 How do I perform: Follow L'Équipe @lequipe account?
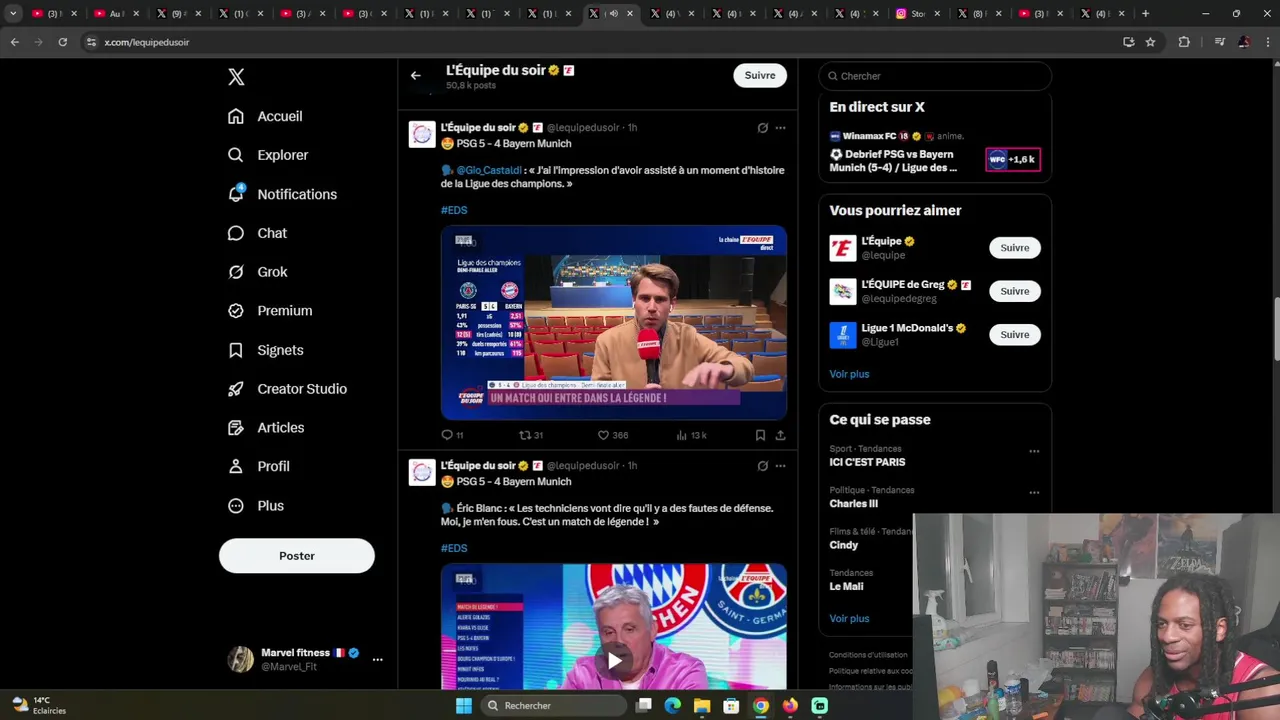point(1014,248)
